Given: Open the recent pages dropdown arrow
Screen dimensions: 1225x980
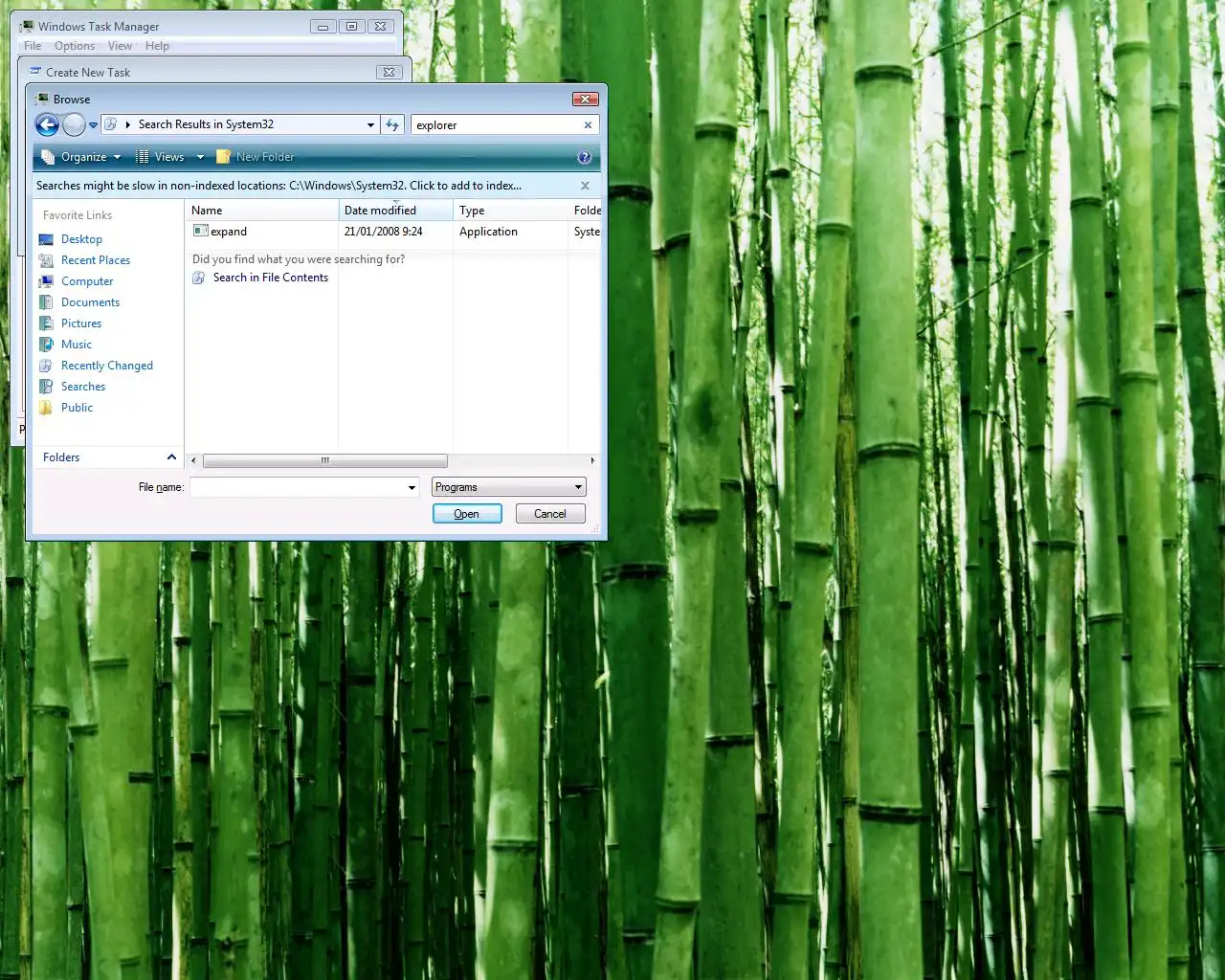Looking at the screenshot, I should point(93,125).
